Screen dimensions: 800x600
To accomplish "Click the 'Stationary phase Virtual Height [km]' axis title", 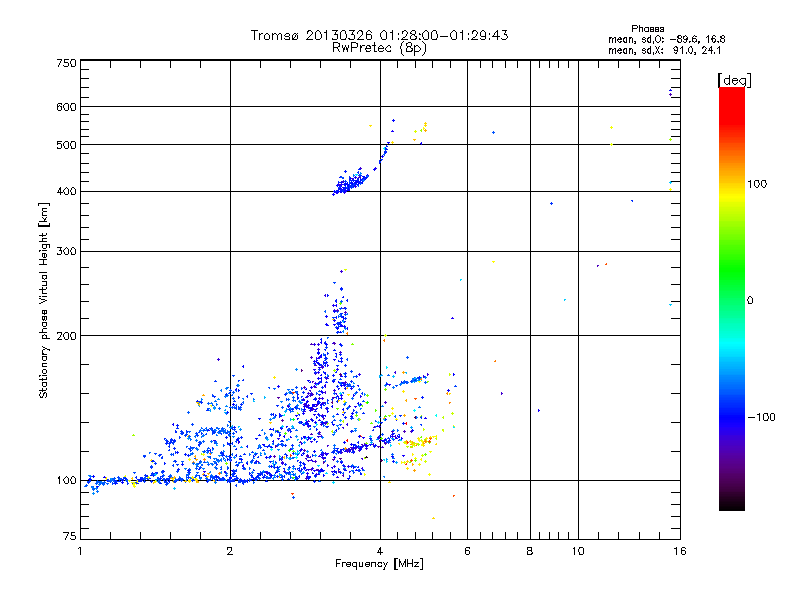I will pos(44,300).
